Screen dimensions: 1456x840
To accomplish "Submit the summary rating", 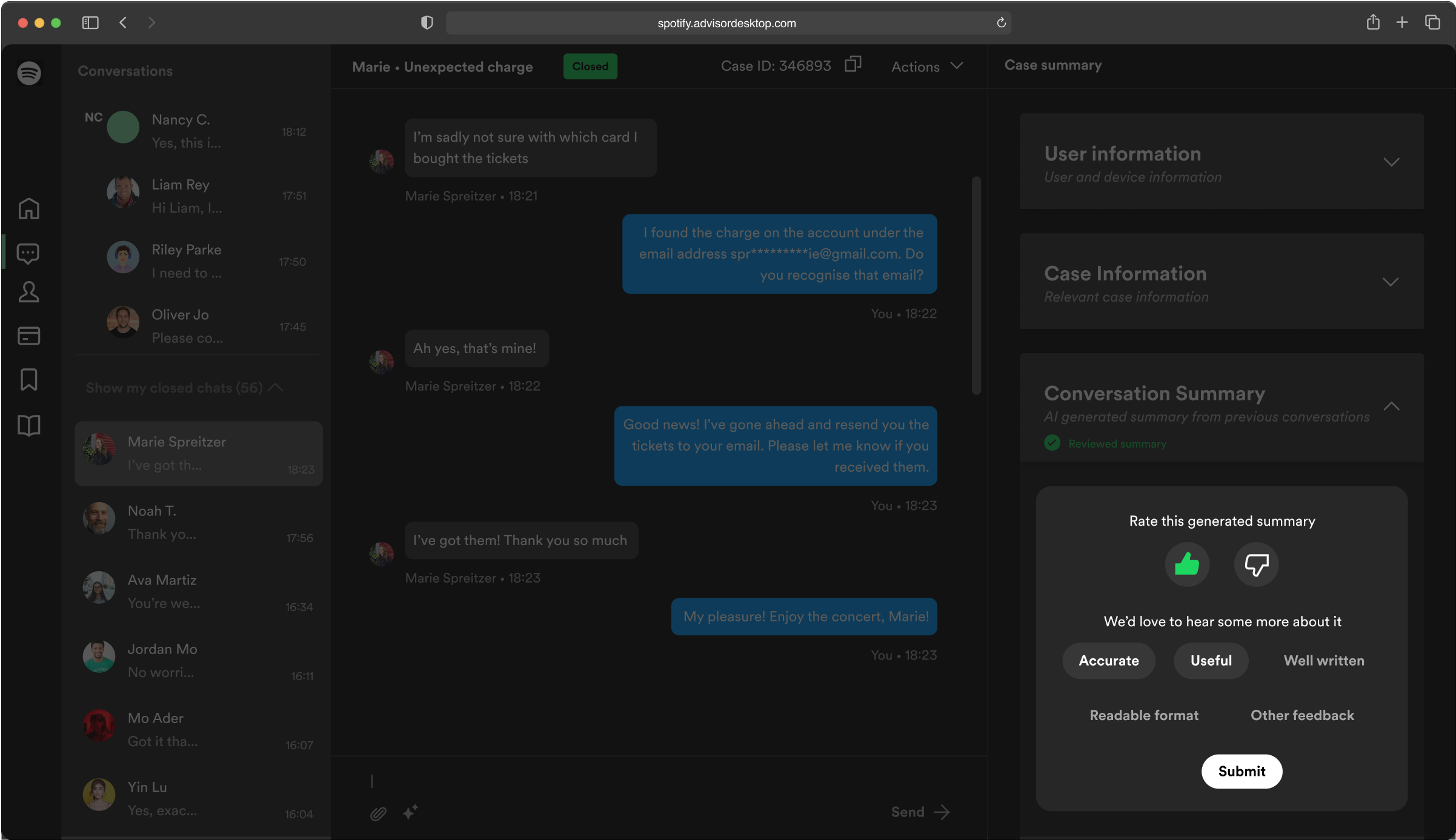I will point(1241,771).
